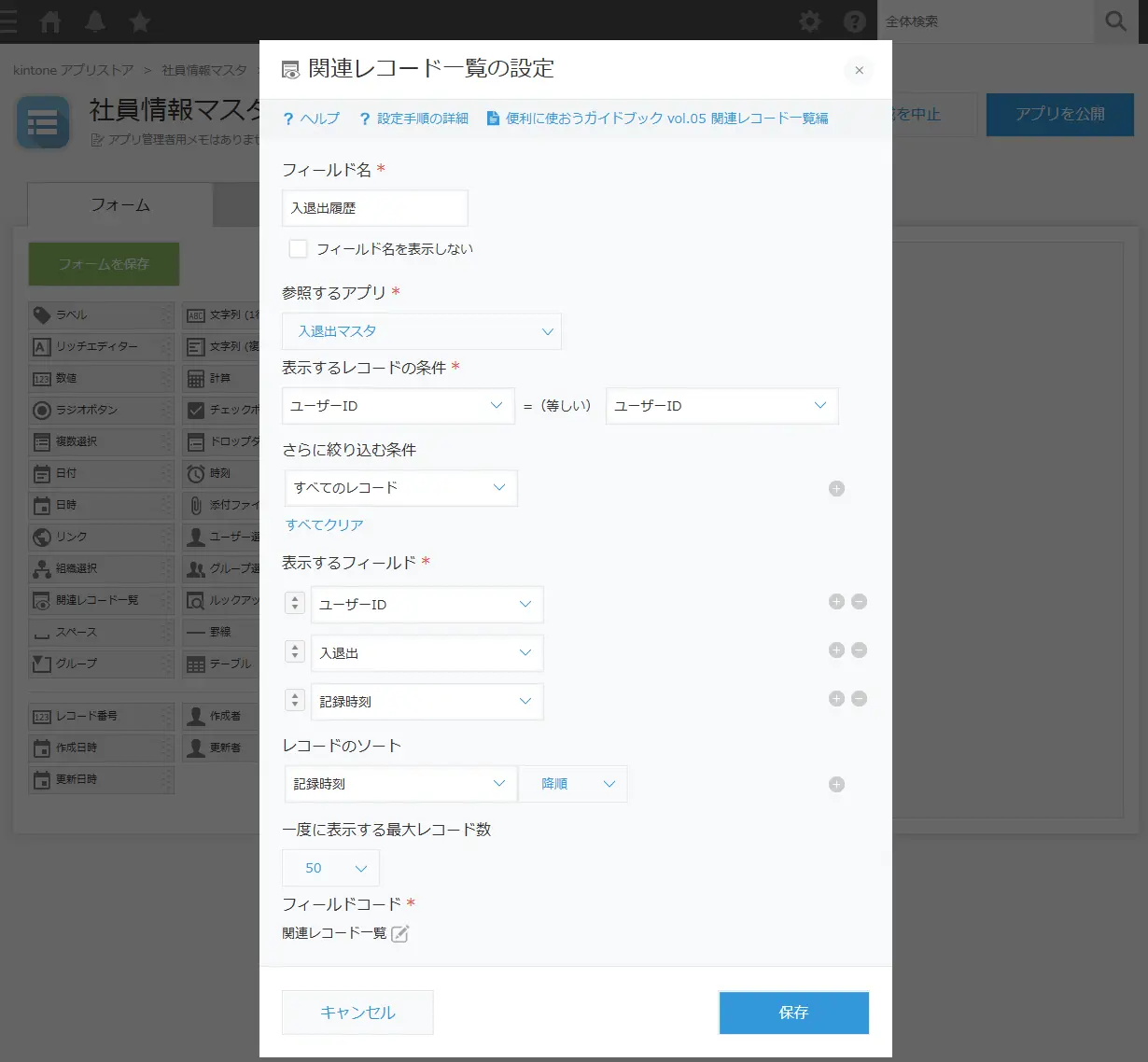Click the reorder handle for ユーザーID field
The image size is (1148, 1062).
(295, 604)
